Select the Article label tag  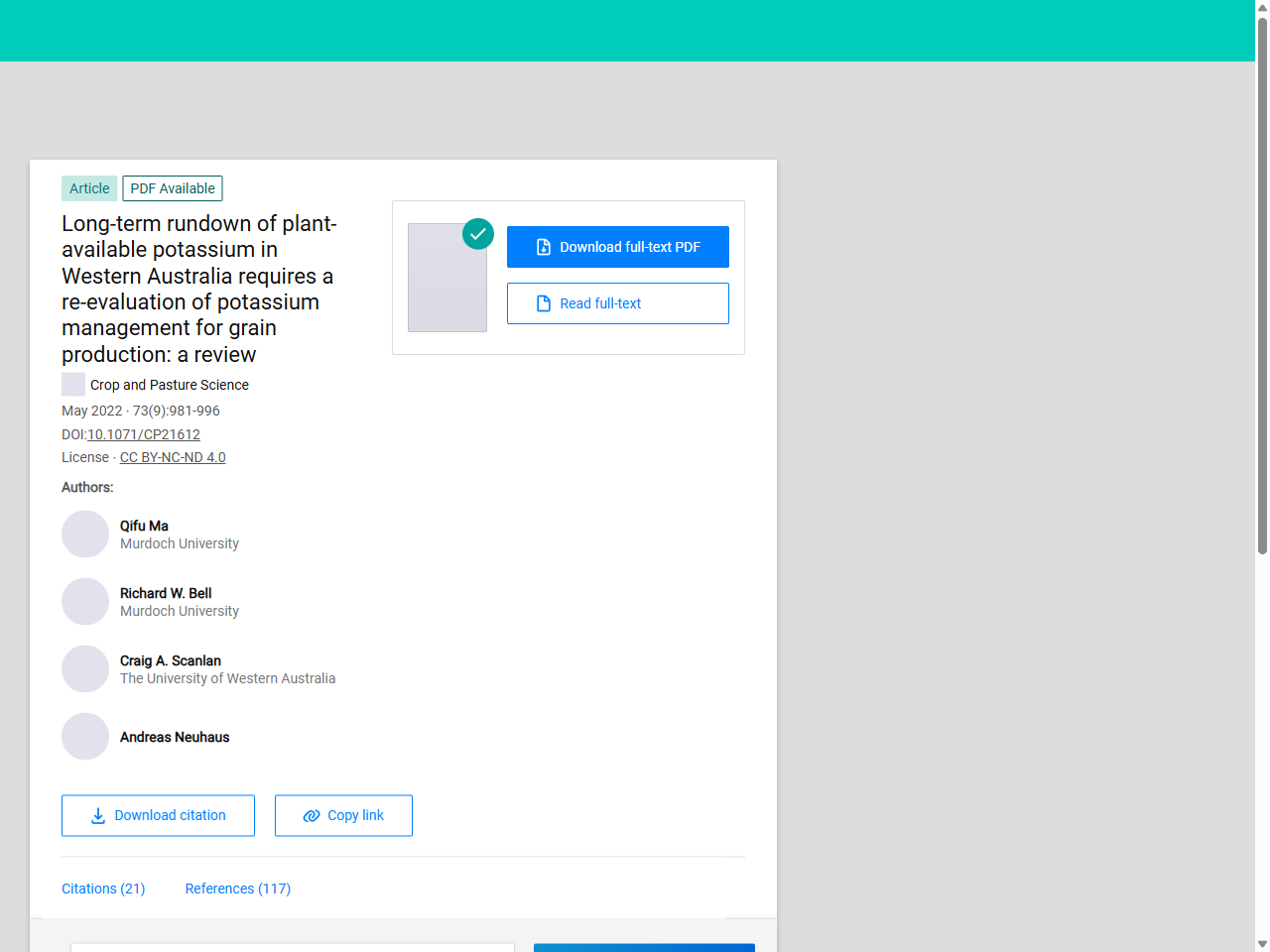[x=89, y=187]
